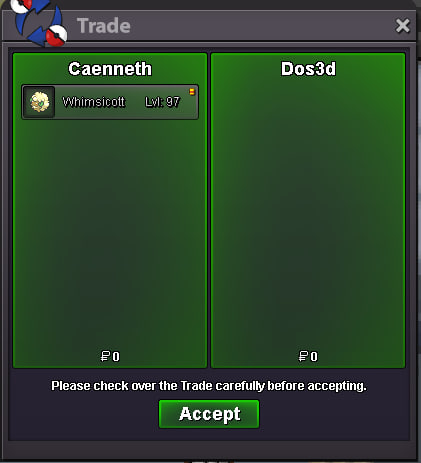
Task: Click the empty area of Caenneth's panel
Action: (110, 233)
